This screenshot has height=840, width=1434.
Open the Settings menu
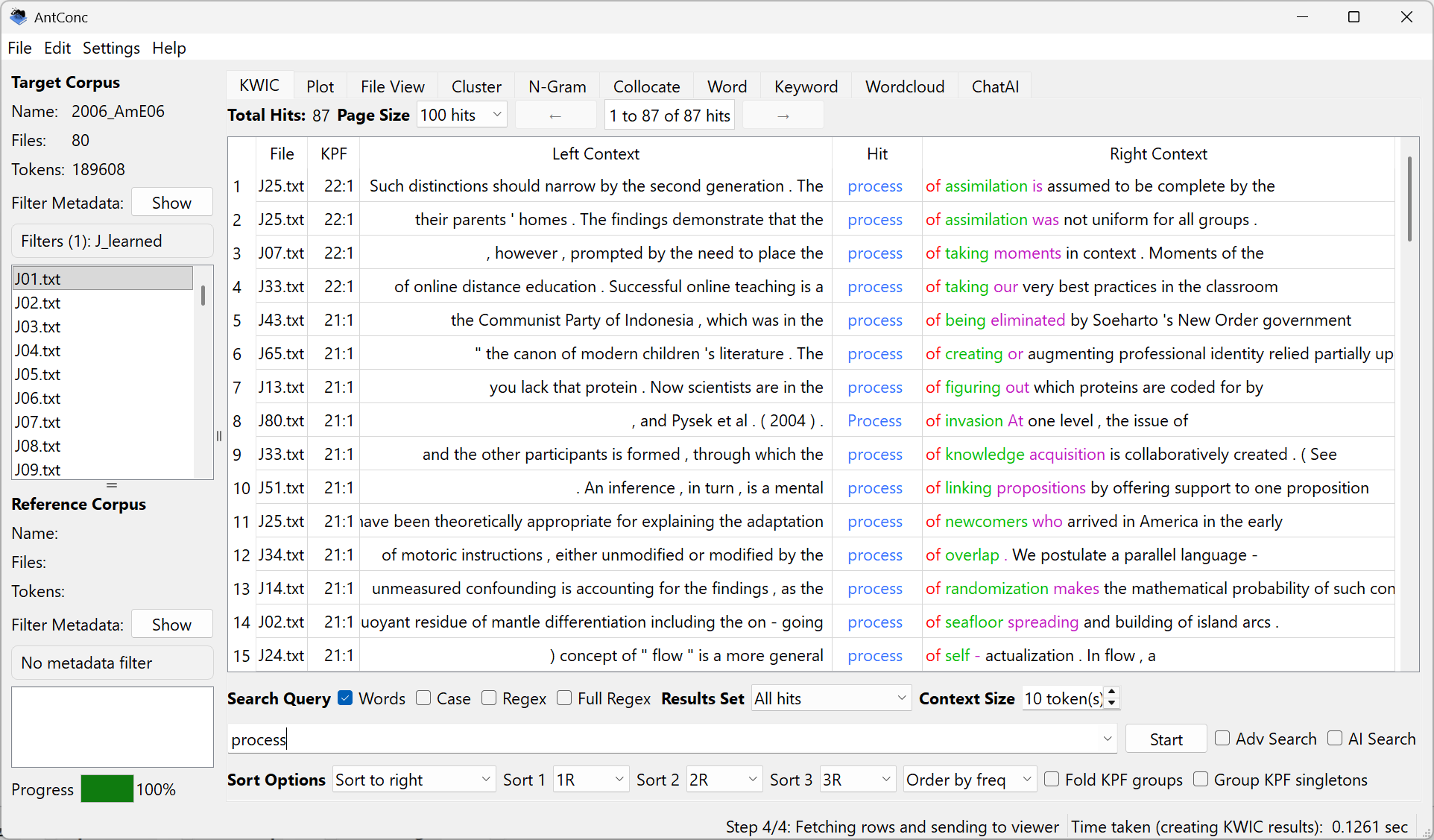[111, 48]
